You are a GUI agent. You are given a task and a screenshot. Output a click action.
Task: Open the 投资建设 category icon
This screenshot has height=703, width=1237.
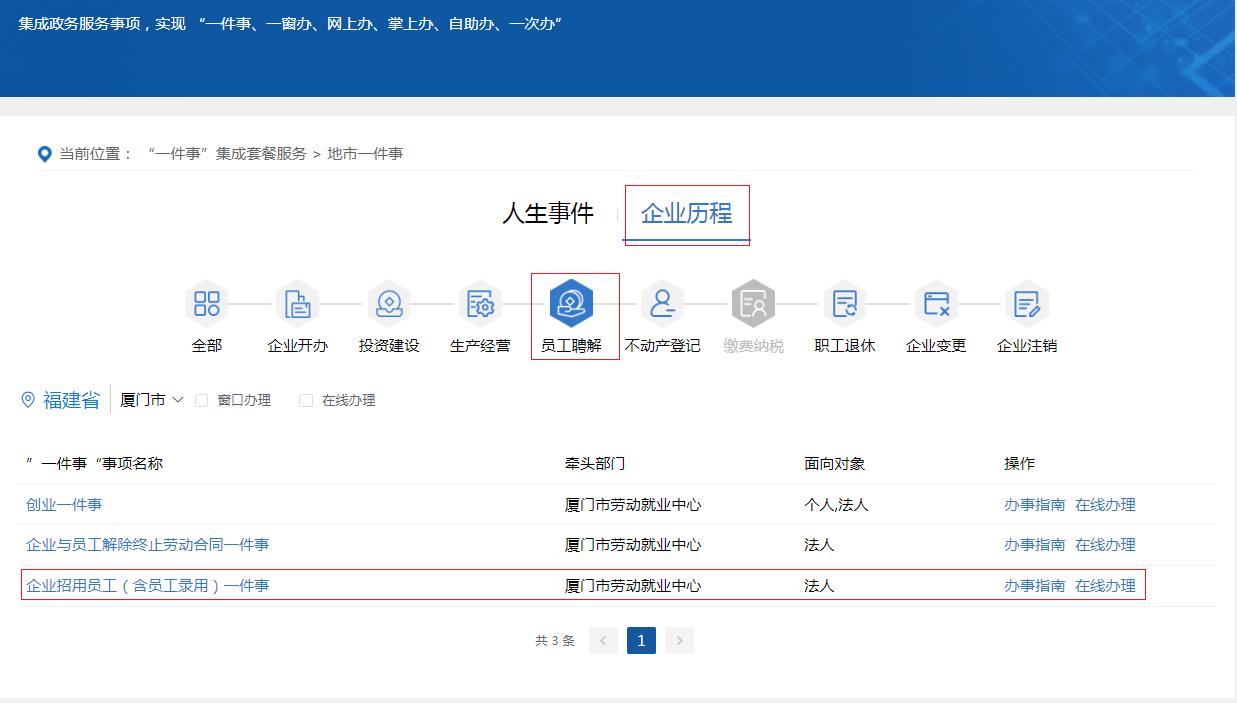click(x=389, y=304)
